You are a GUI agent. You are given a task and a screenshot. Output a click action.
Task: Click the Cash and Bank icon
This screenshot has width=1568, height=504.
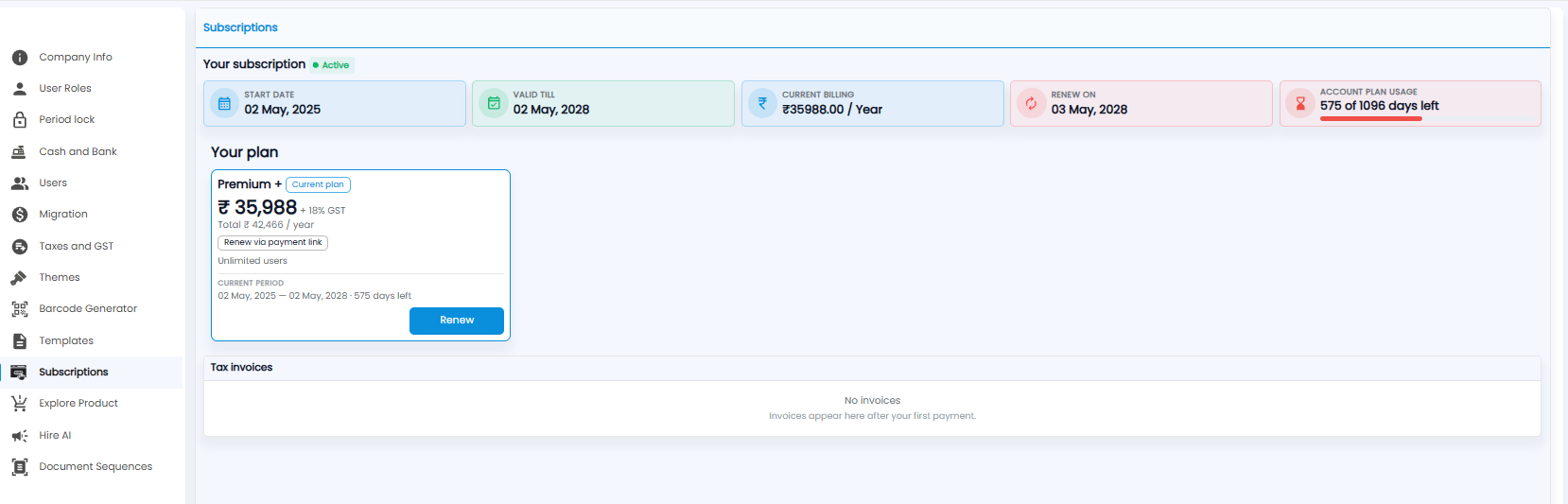[19, 151]
